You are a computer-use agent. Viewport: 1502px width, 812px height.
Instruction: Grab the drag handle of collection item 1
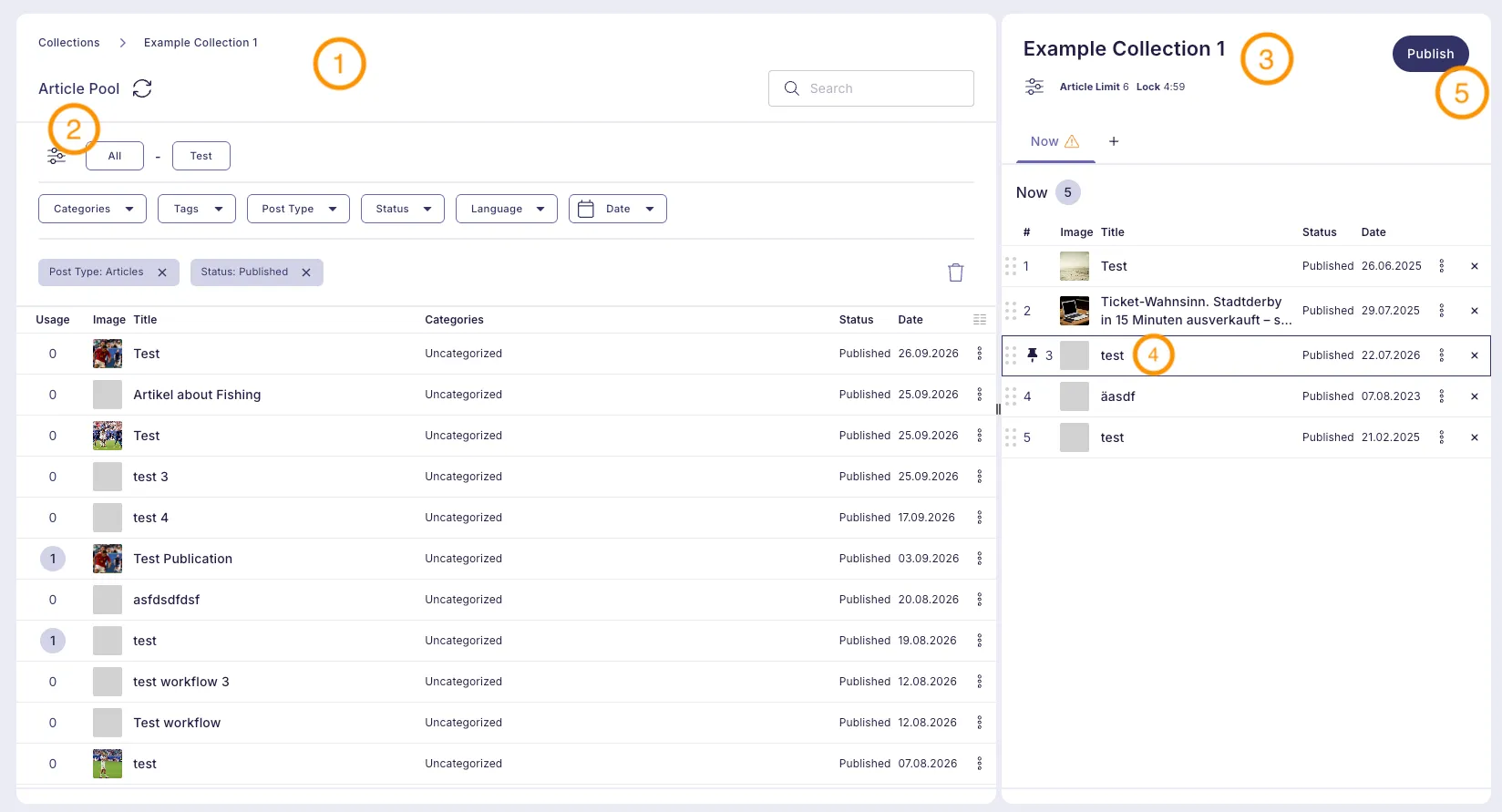(1011, 266)
